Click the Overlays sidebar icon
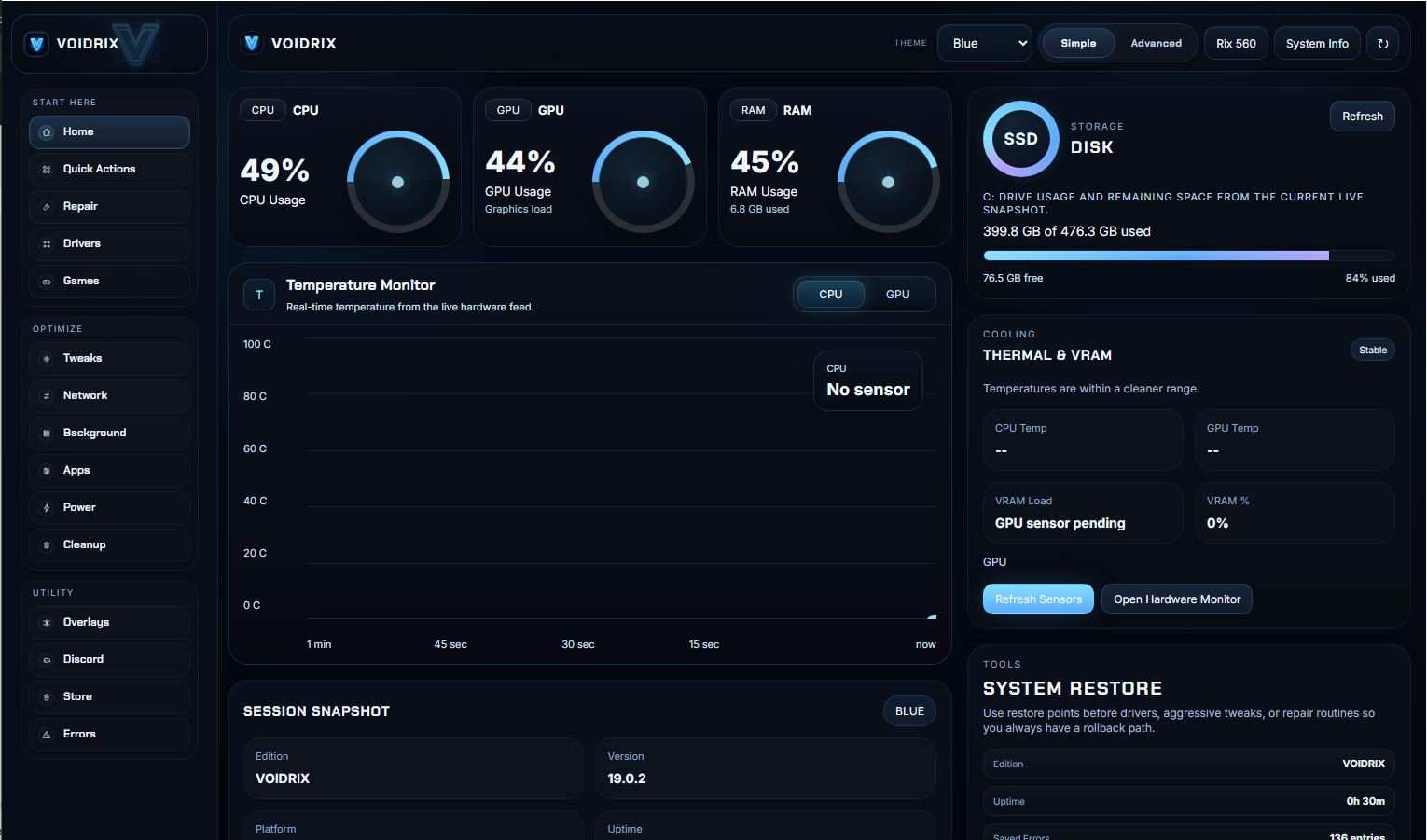 click(47, 623)
